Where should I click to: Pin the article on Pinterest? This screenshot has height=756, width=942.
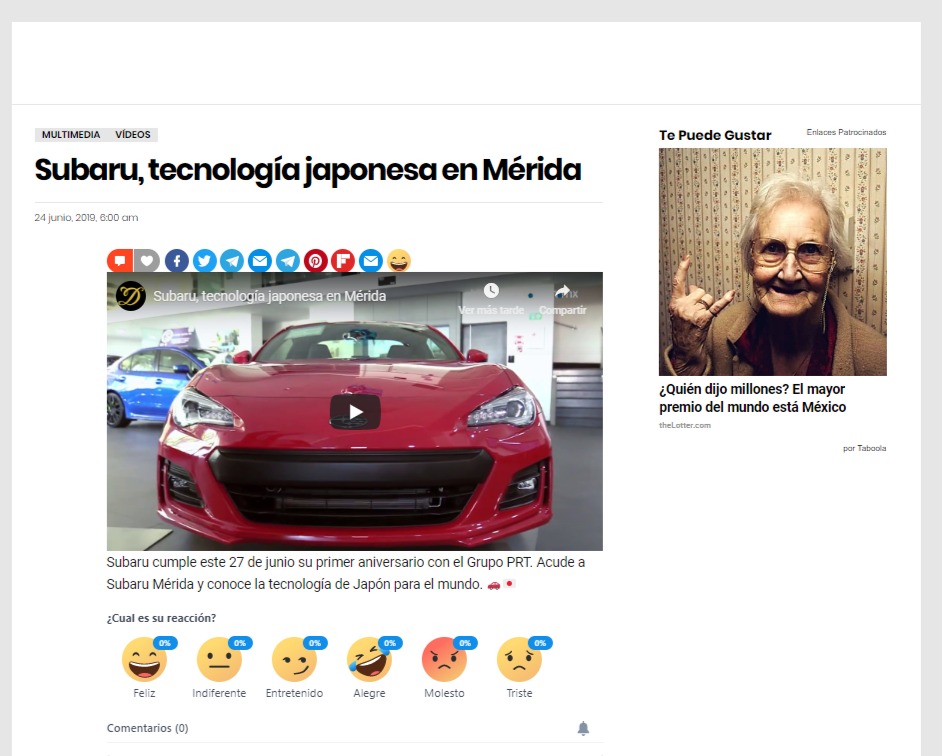tap(315, 261)
